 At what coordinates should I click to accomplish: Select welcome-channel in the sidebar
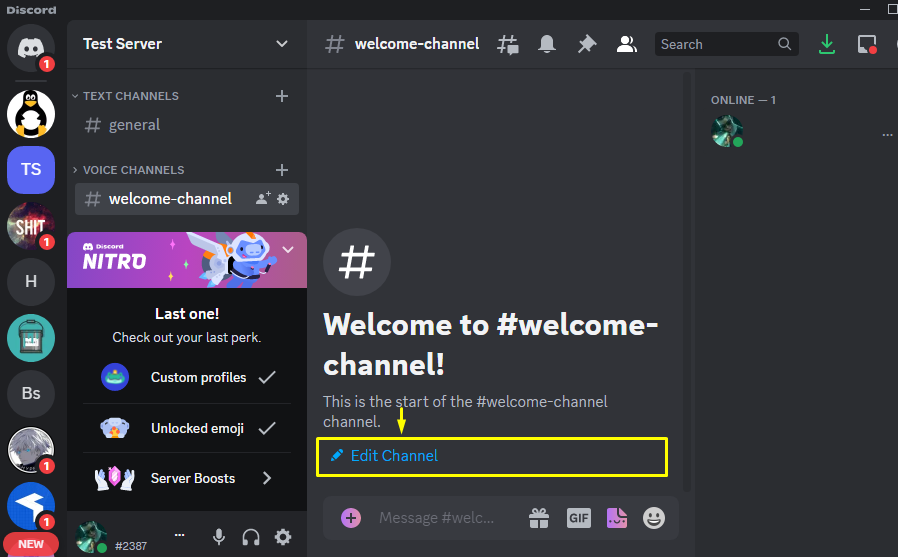pos(186,199)
